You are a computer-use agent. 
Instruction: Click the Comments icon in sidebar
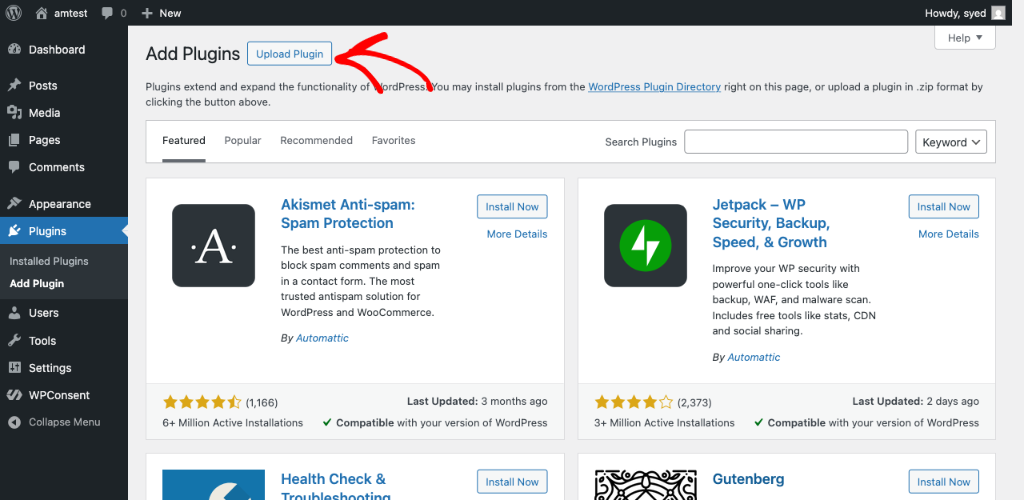[14, 167]
